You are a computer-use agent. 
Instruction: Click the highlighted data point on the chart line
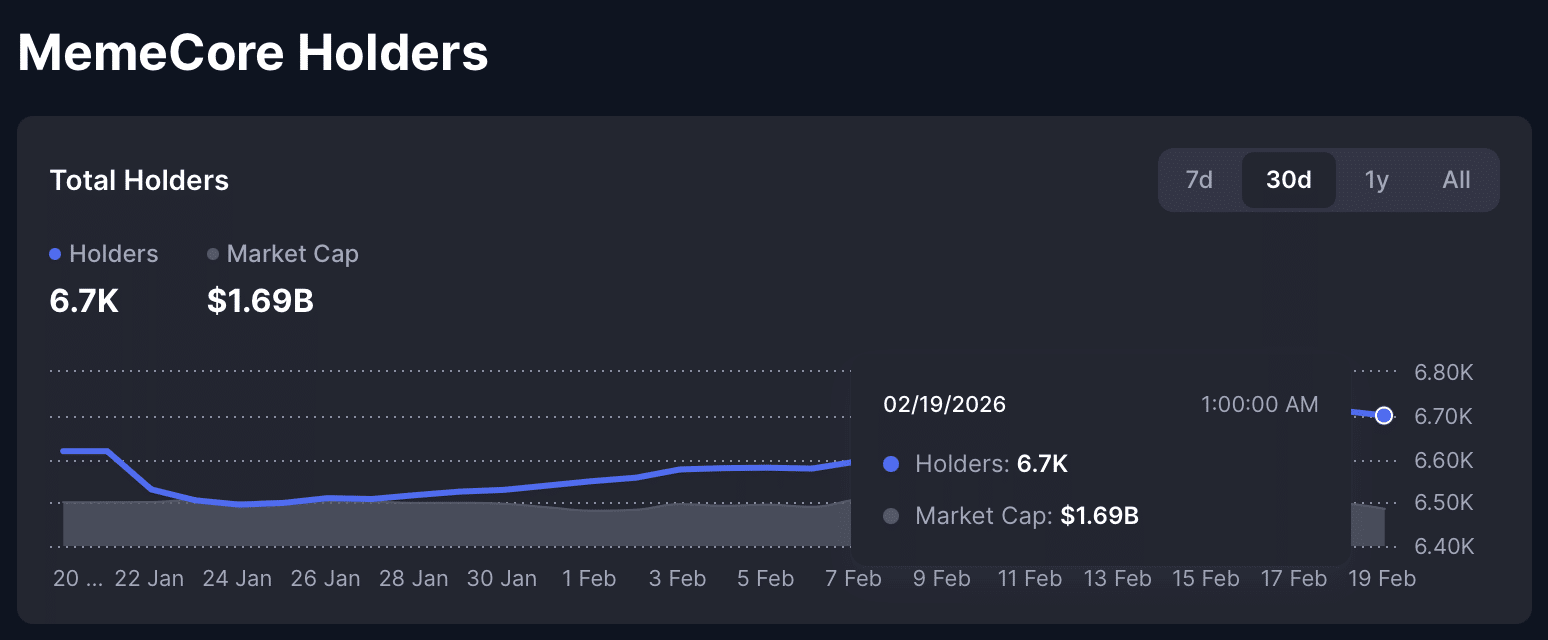tap(1383, 415)
